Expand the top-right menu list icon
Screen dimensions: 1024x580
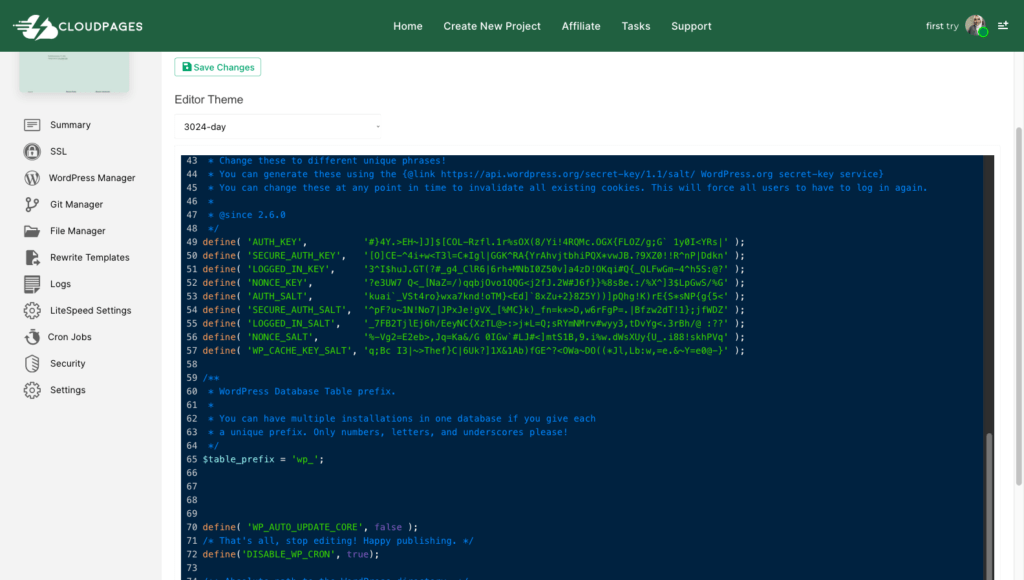pyautogui.click(x=1003, y=25)
